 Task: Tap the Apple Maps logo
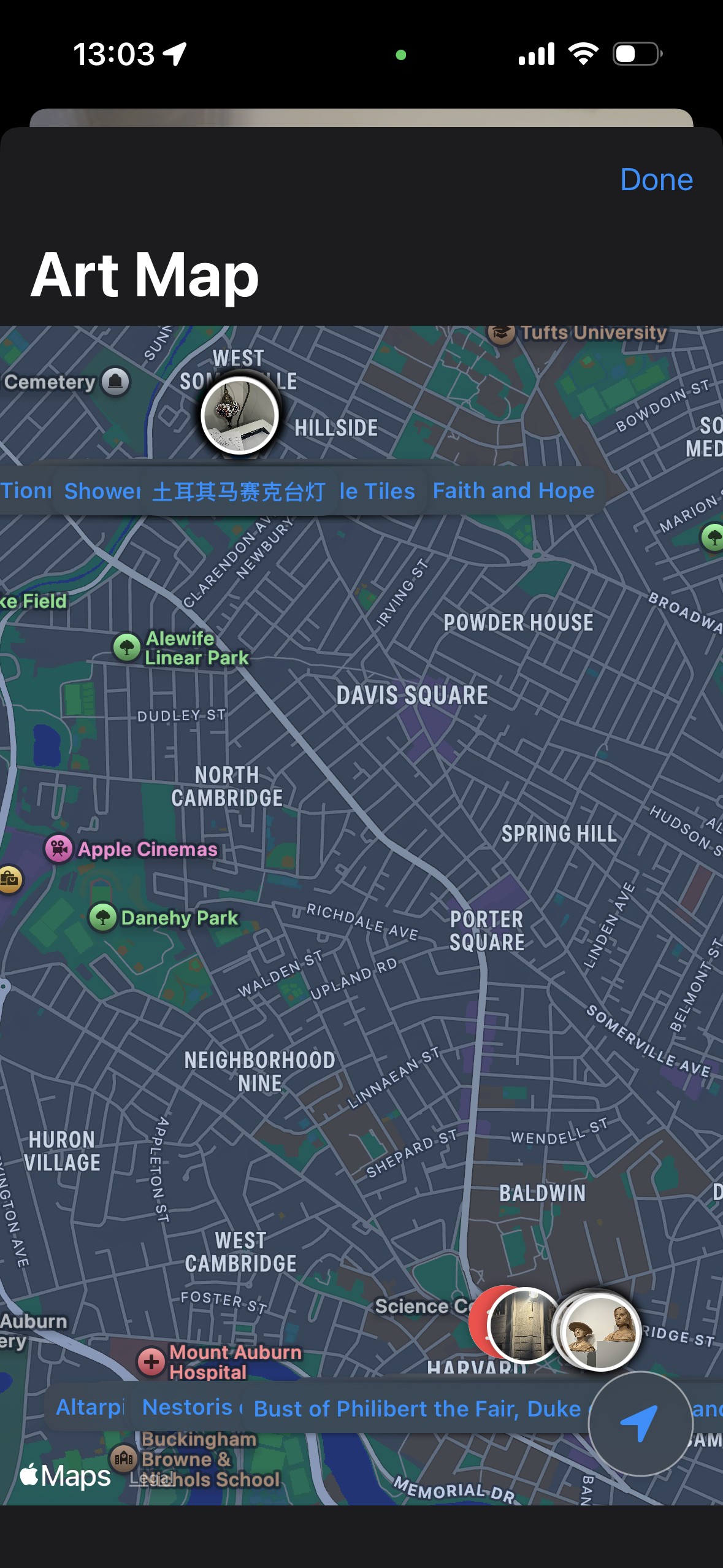[65, 1476]
